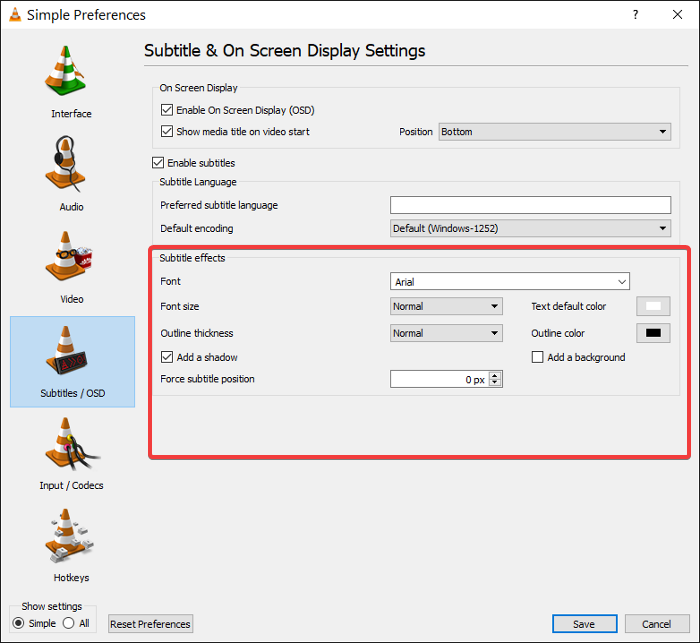Screen dimensions: 700x643
Task: Open the Hotkeys keyboard cone icon
Action: (69, 536)
